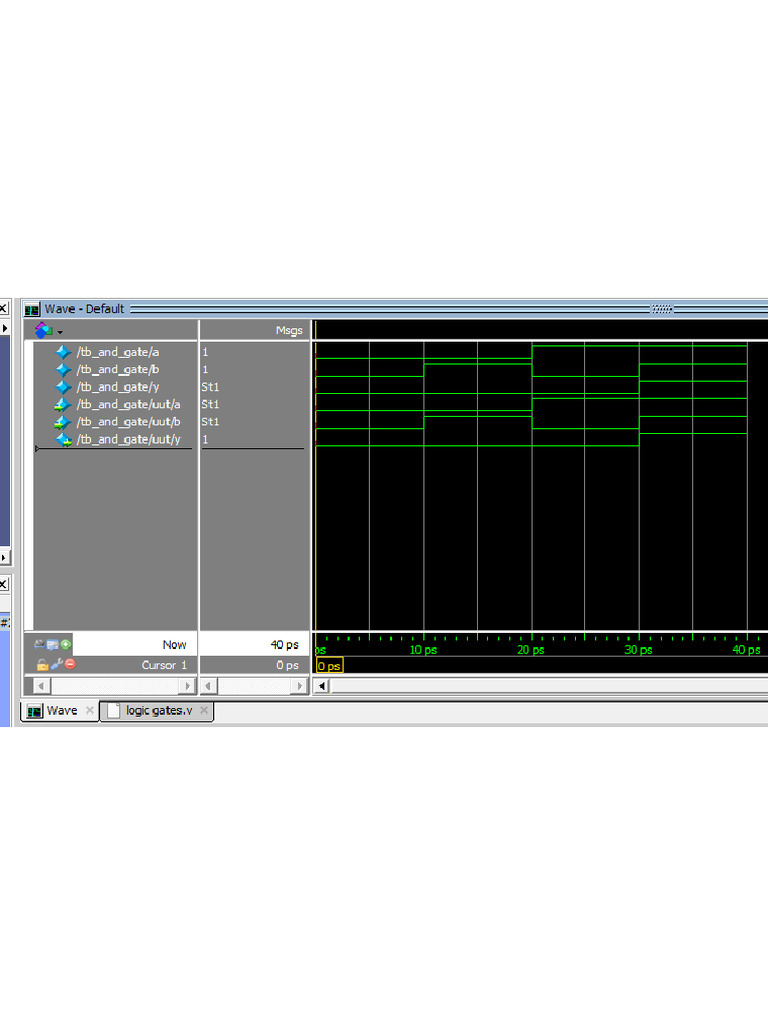Switch to the logic gates.v tab

(158, 711)
